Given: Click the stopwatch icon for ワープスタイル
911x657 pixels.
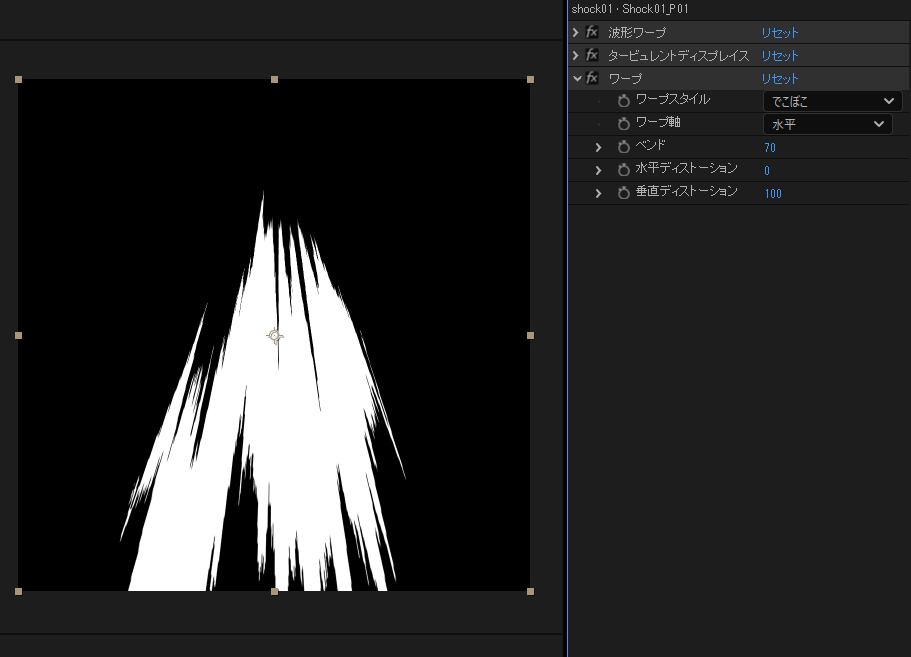Looking at the screenshot, I should coord(624,101).
